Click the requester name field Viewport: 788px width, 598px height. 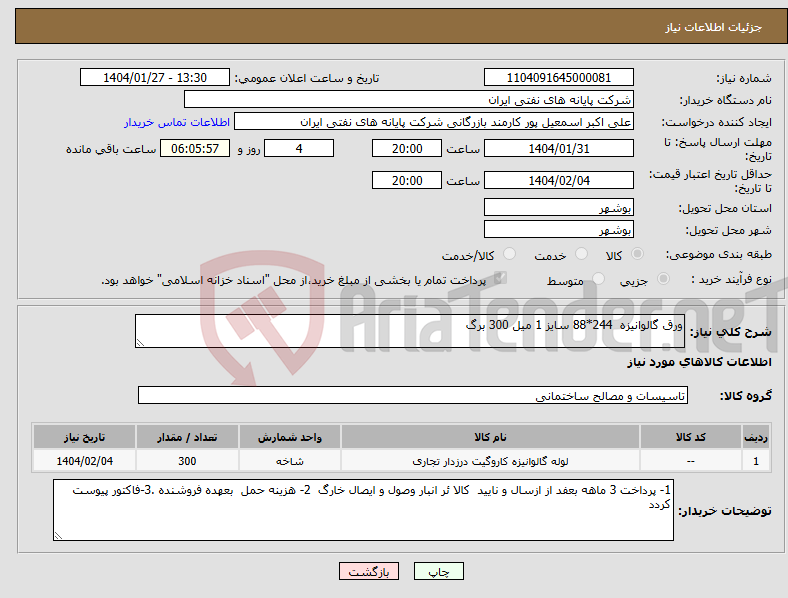(434, 122)
